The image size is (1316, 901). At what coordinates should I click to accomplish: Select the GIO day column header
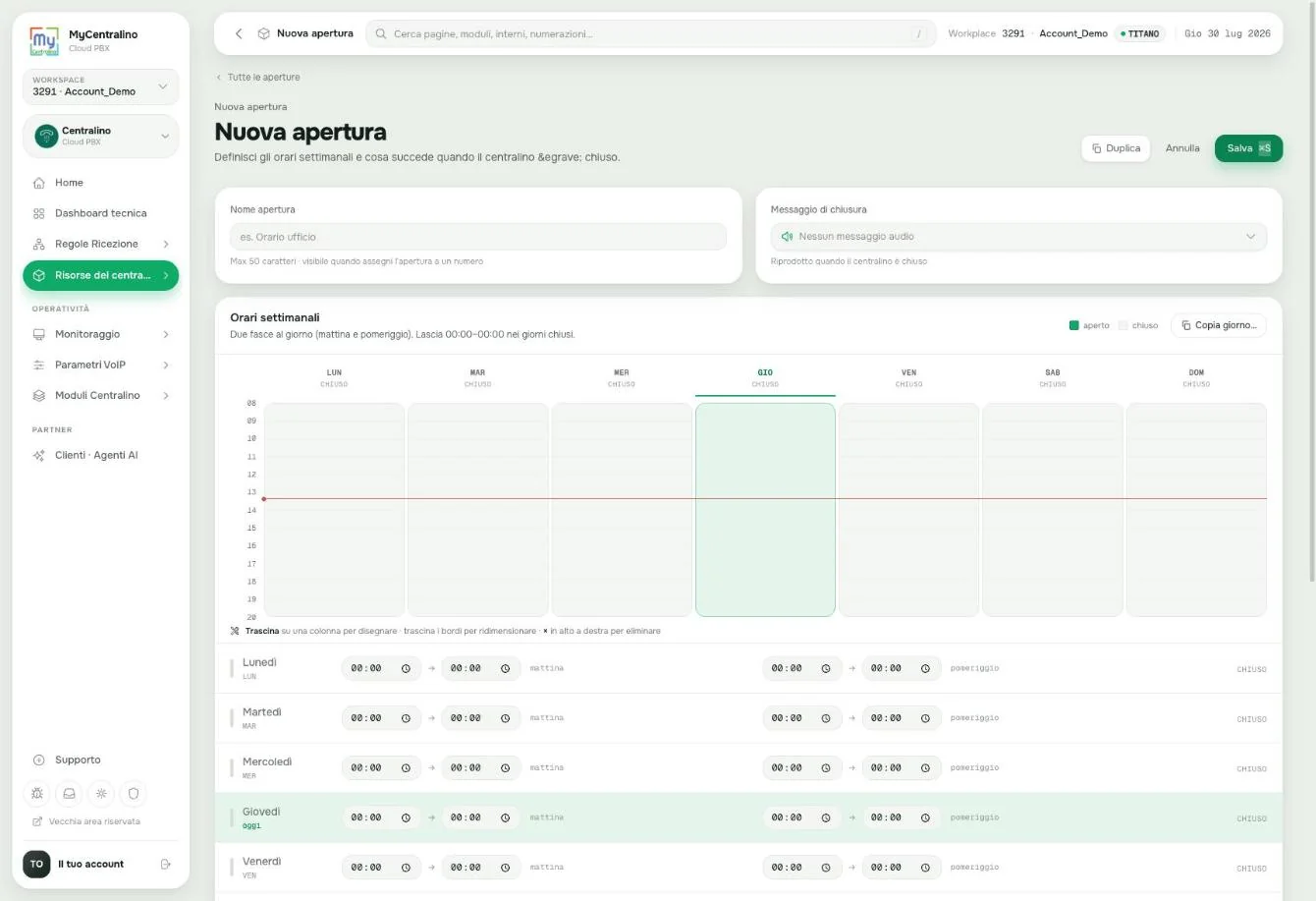pyautogui.click(x=765, y=377)
